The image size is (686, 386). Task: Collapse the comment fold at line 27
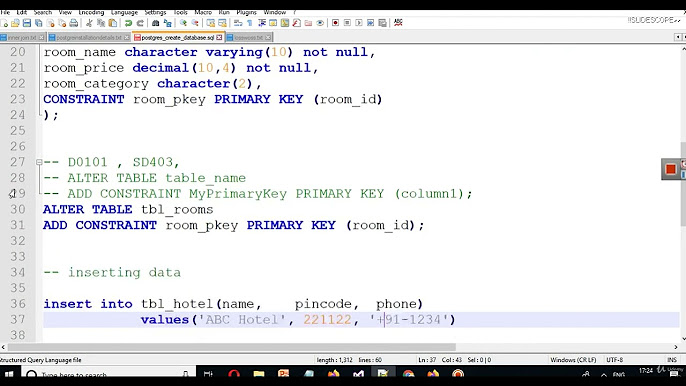tap(39, 162)
